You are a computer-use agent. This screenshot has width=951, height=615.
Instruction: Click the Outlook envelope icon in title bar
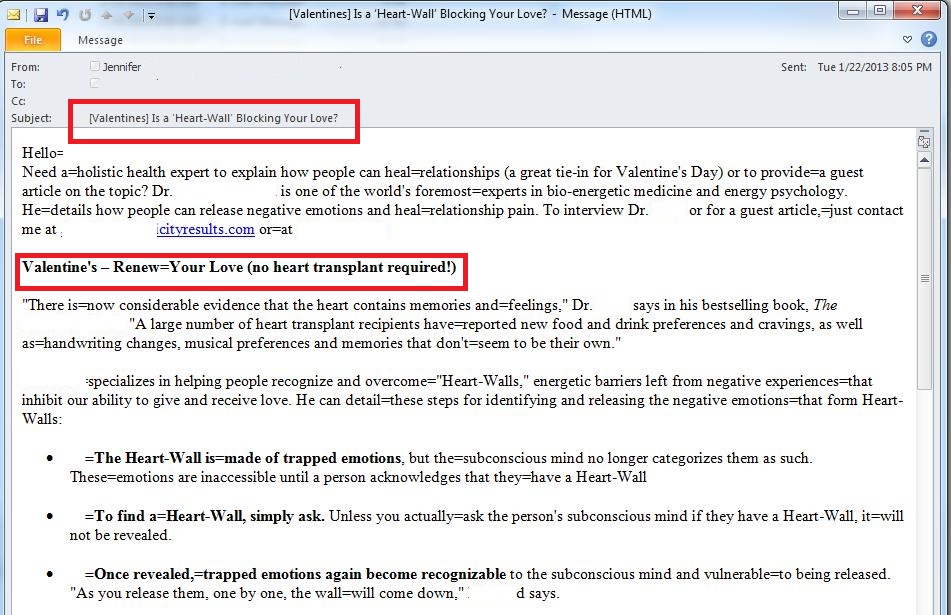tap(13, 15)
